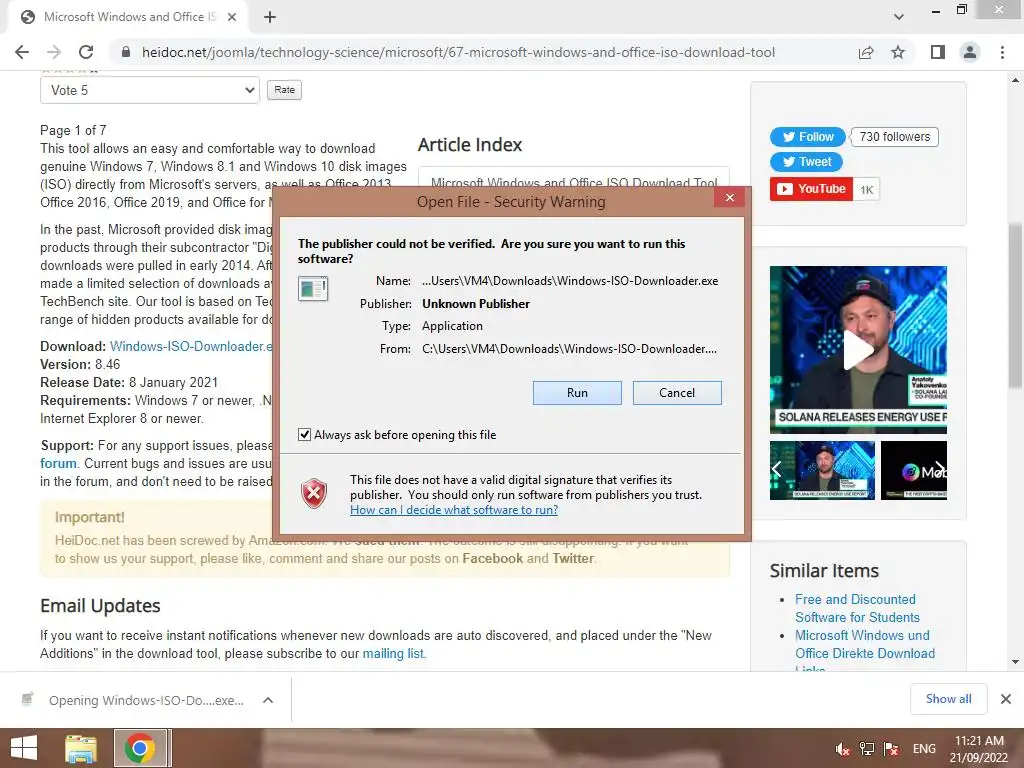Open the Chrome profile avatar

[970, 52]
